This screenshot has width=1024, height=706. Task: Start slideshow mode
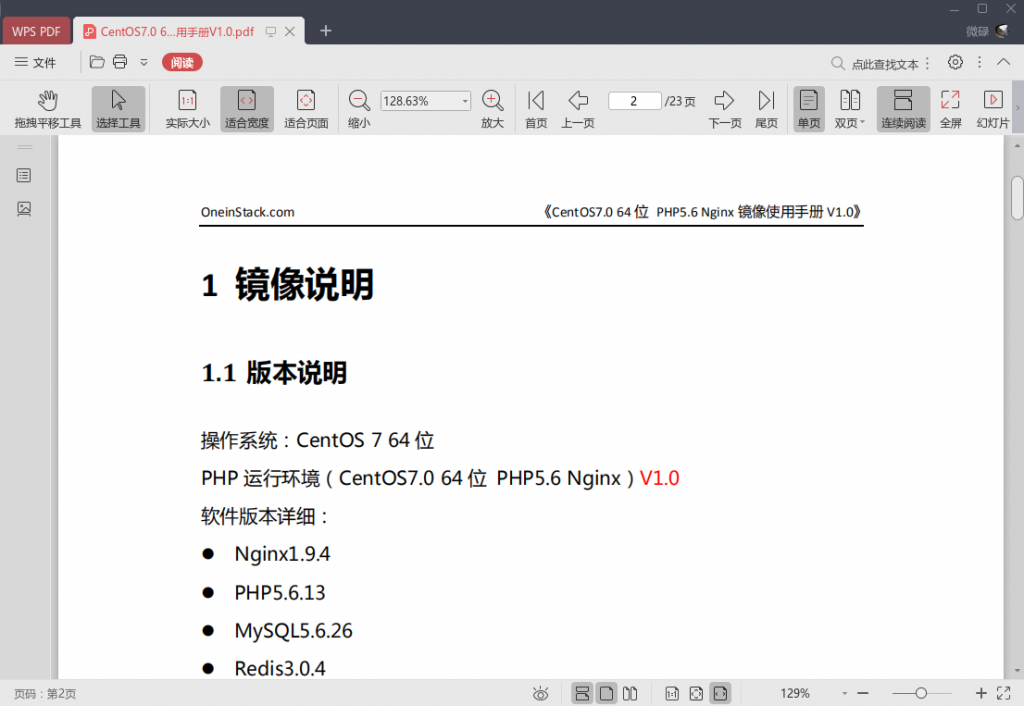pyautogui.click(x=993, y=109)
